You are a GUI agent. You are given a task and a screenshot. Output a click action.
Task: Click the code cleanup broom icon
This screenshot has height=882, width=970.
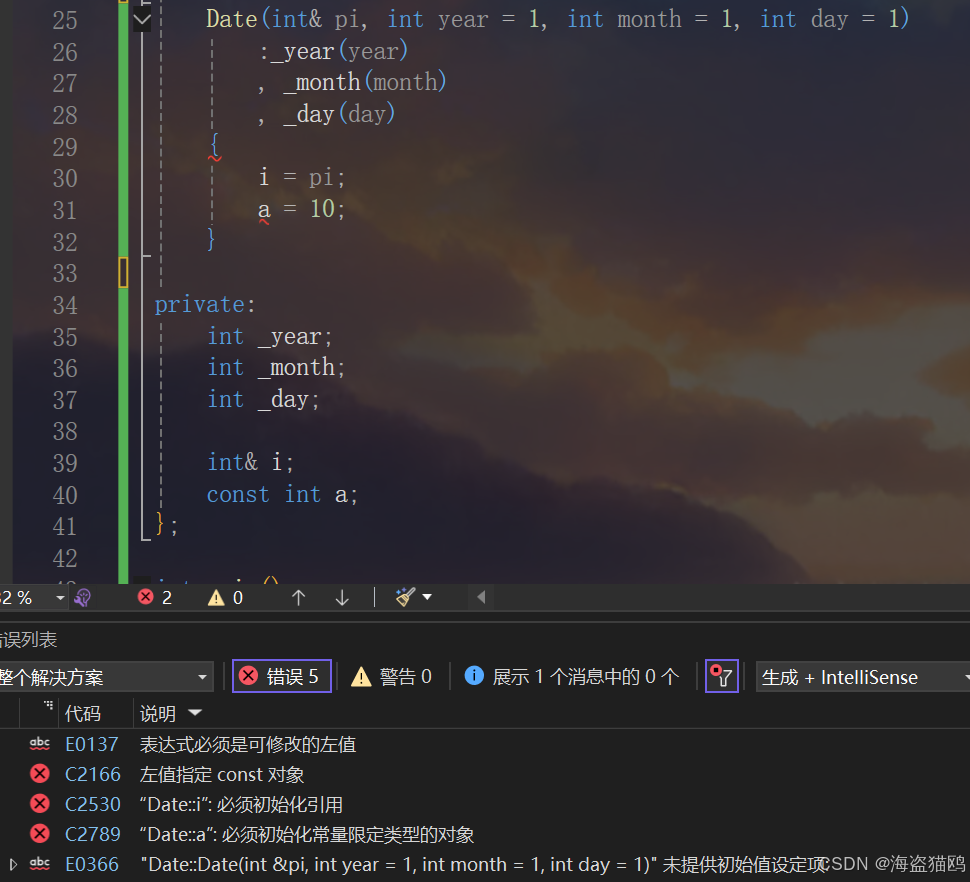[x=405, y=597]
